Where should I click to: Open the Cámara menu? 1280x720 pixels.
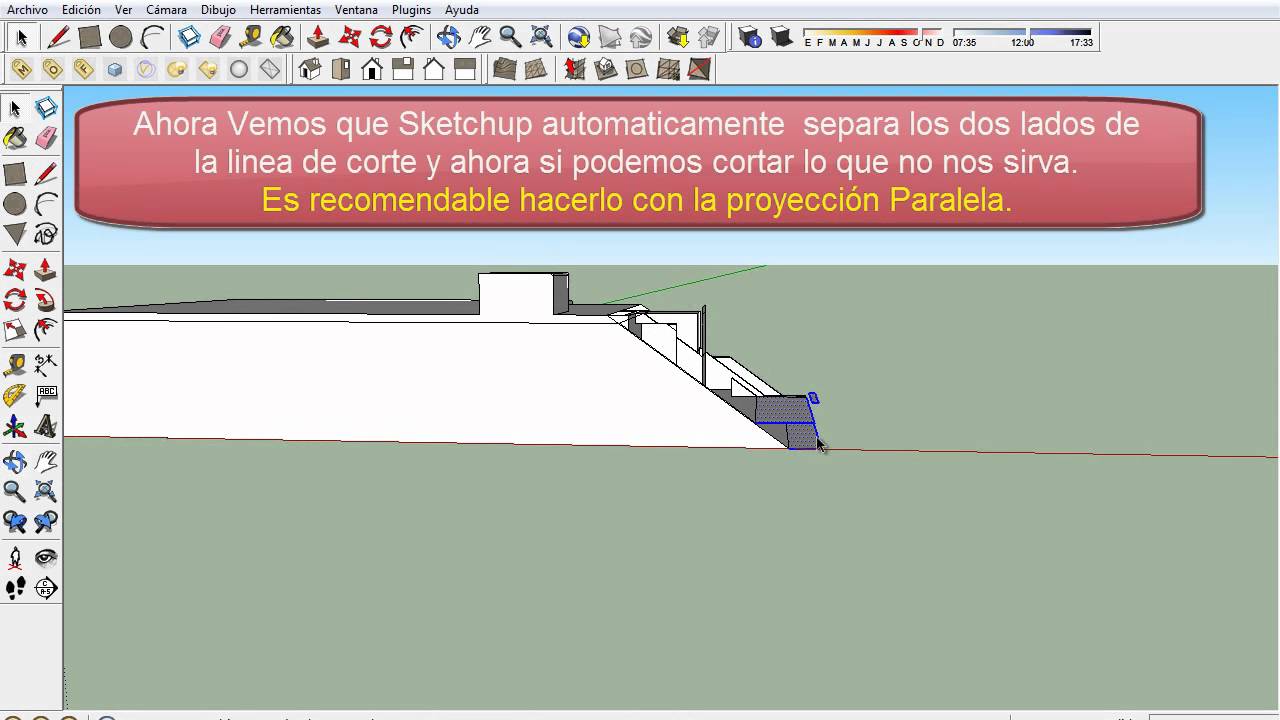pos(166,10)
